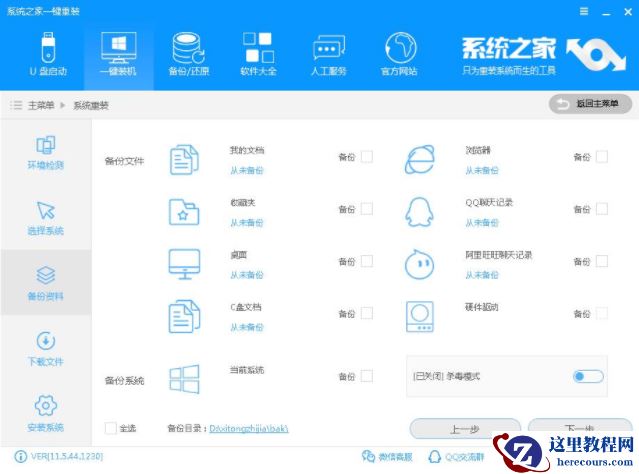Image resolution: width=639 pixels, height=474 pixels.
Task: Tick the 全选 select-all checkbox
Action: click(x=110, y=428)
